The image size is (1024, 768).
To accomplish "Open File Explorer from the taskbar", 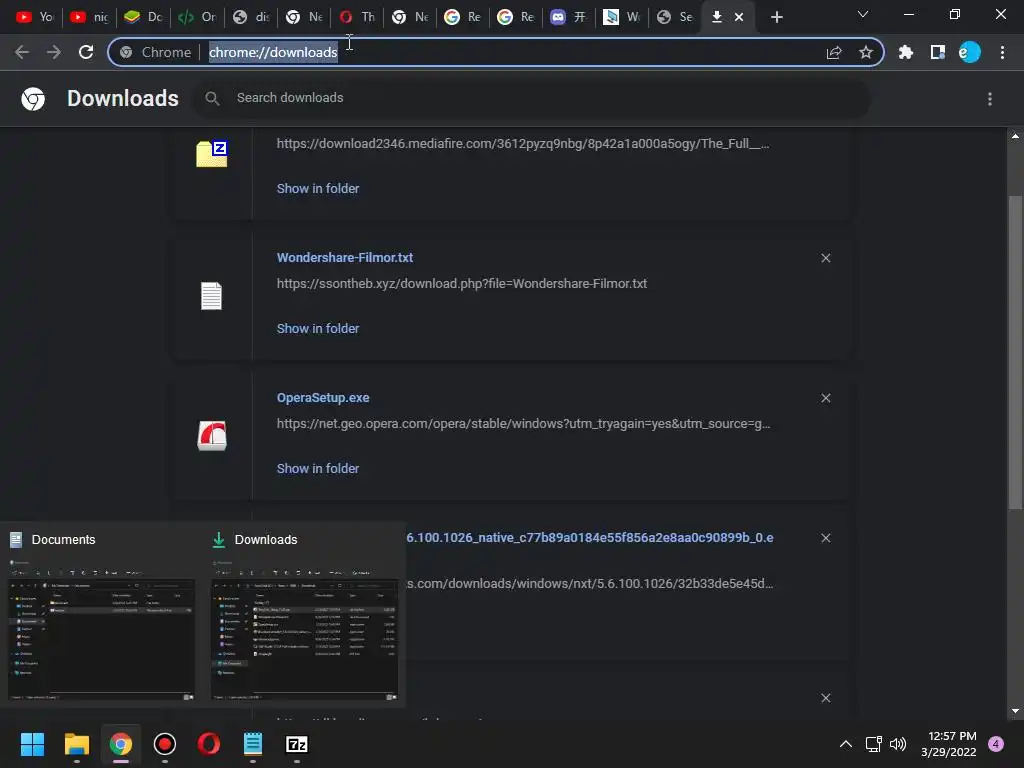I will (x=76, y=744).
